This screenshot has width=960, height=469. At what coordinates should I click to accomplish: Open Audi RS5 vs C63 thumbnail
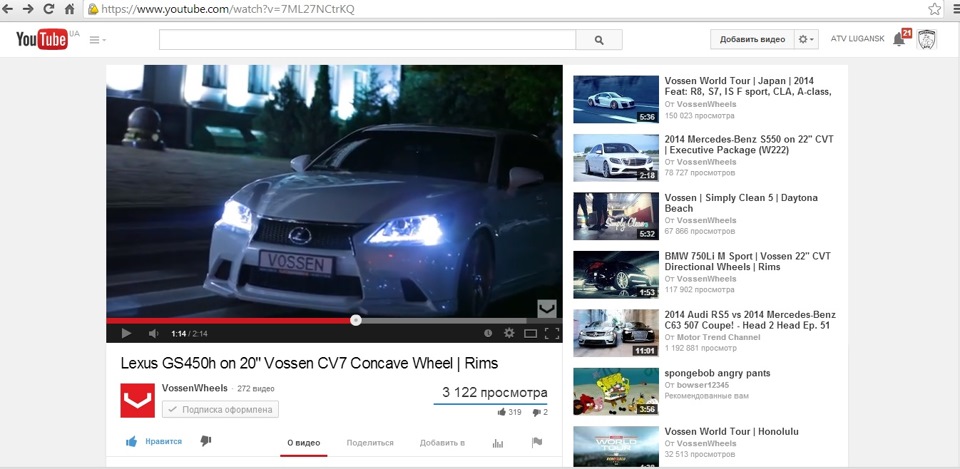(x=616, y=333)
